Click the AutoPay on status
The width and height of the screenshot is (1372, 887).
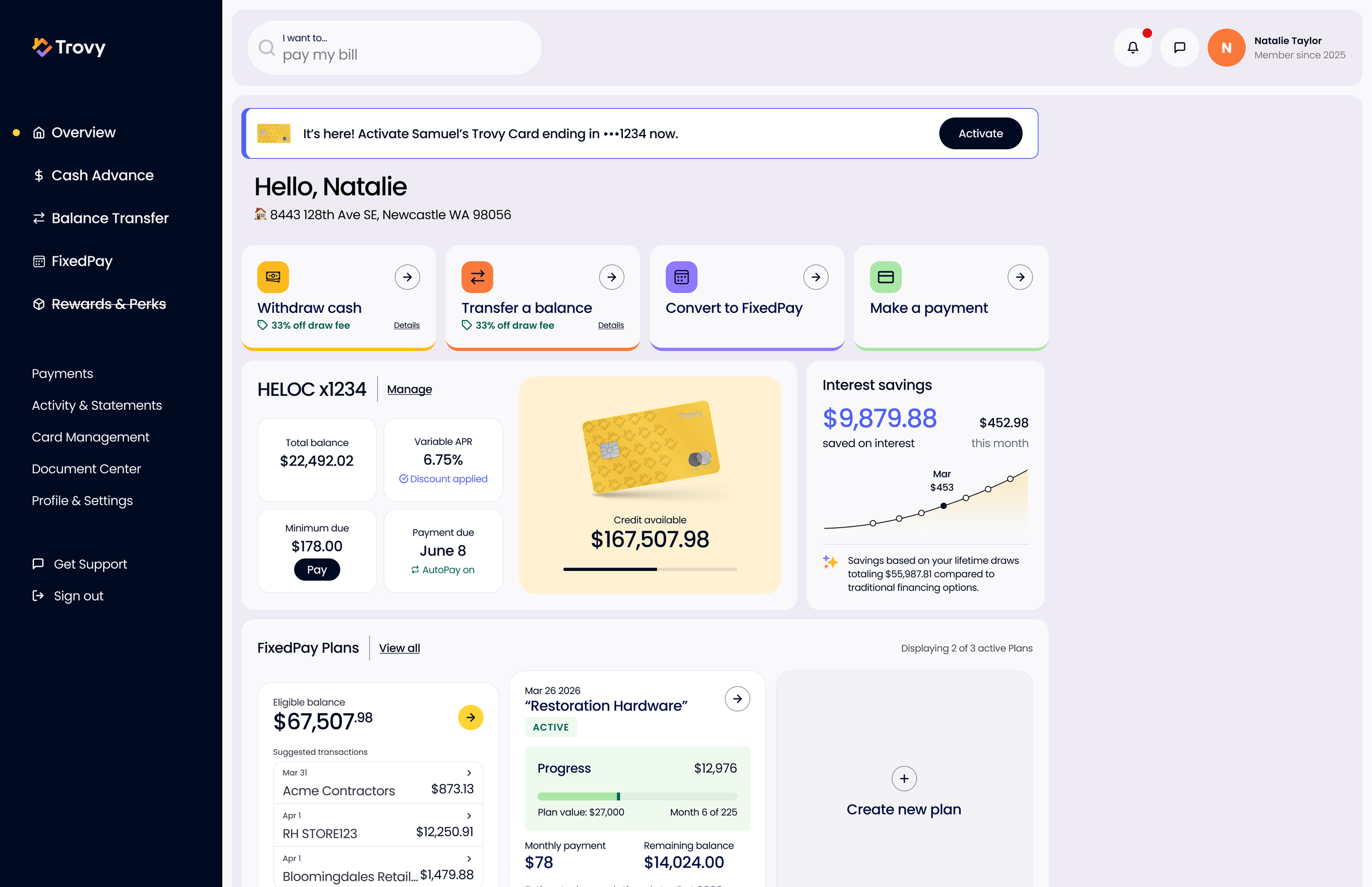(x=443, y=570)
